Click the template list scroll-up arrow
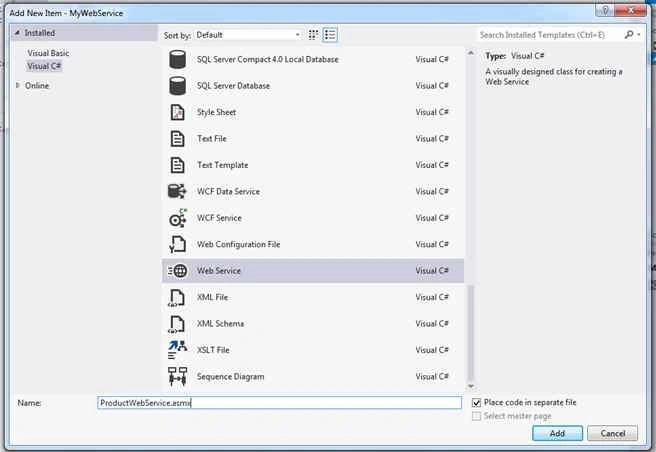This screenshot has height=452, width=656. [x=471, y=53]
